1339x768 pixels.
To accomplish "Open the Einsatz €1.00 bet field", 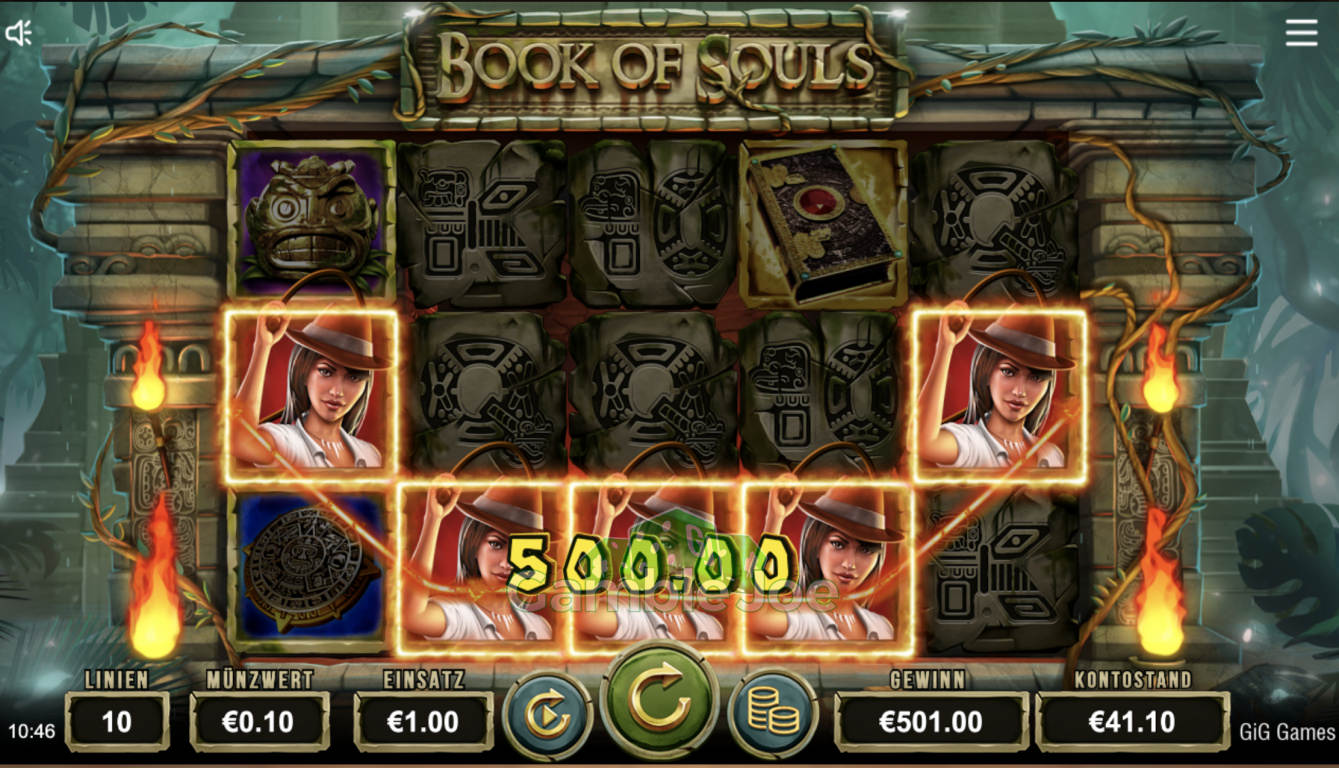I will click(423, 721).
